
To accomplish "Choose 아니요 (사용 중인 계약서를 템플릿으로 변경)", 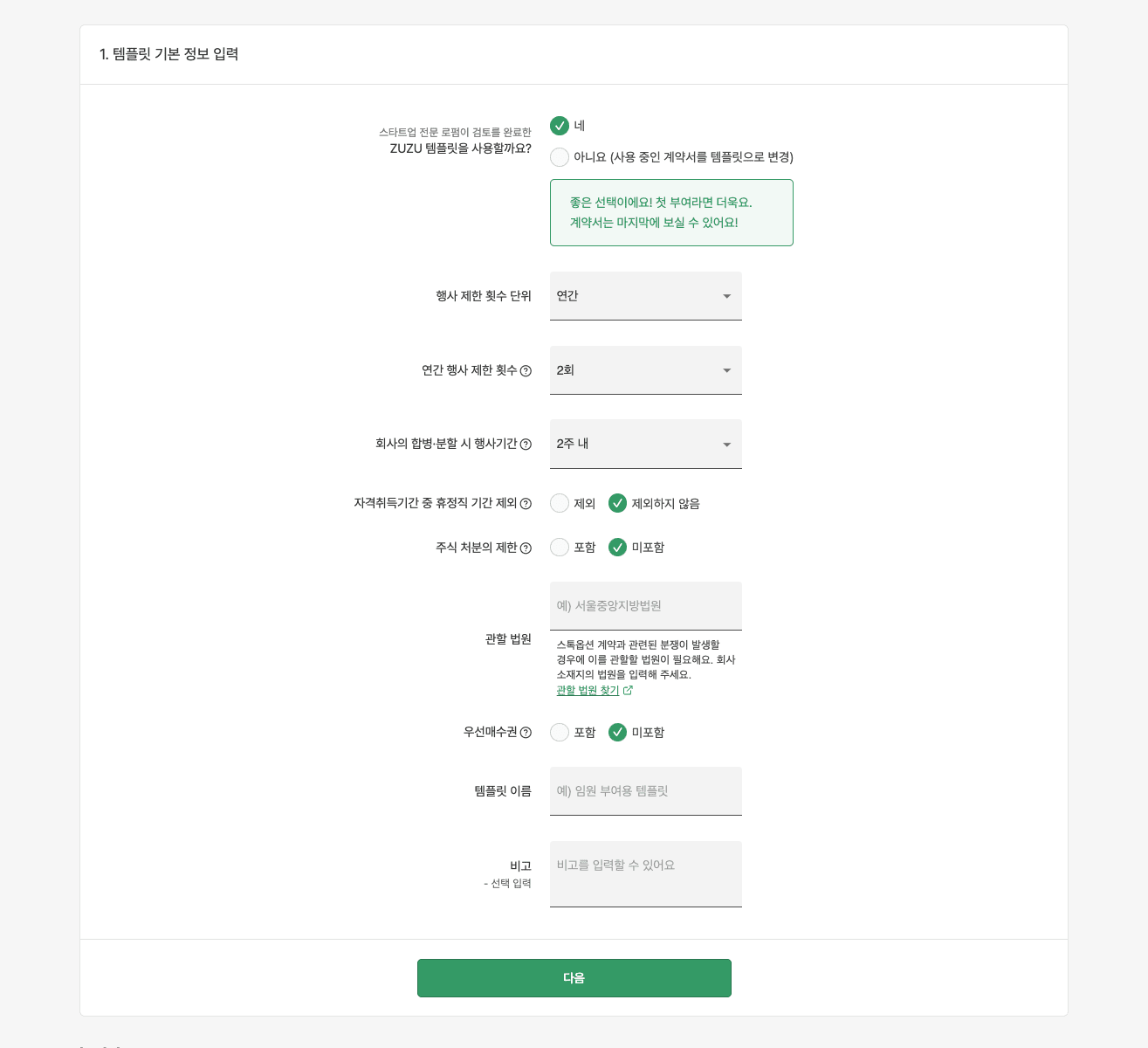I will 560,157.
